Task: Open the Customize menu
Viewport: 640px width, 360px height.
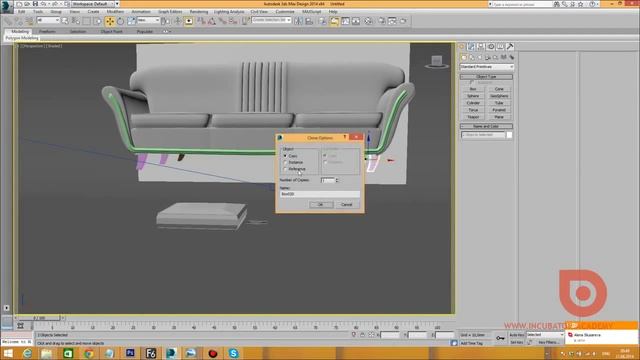Action: tap(285, 11)
